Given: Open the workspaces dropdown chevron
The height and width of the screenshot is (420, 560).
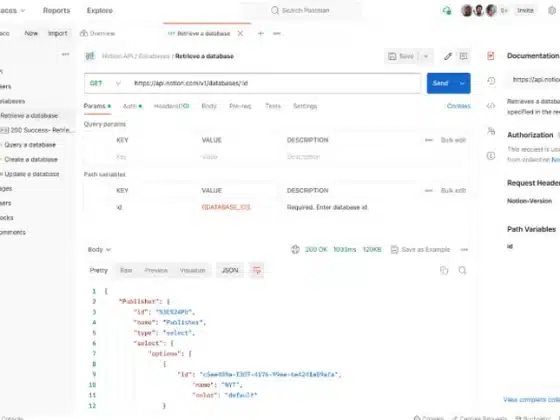Looking at the screenshot, I should (23, 10).
